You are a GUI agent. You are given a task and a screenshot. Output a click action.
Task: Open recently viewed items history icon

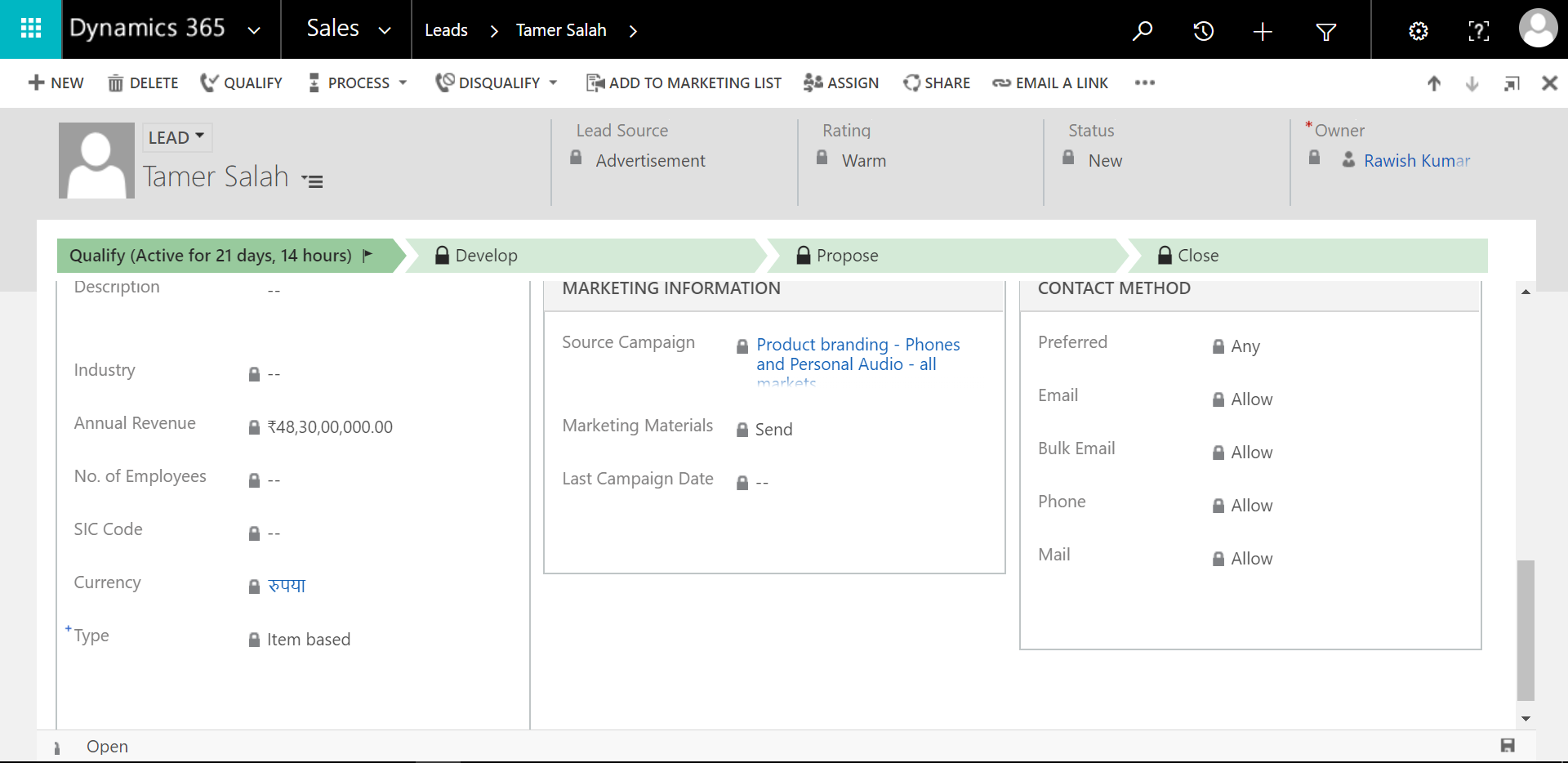1203,31
